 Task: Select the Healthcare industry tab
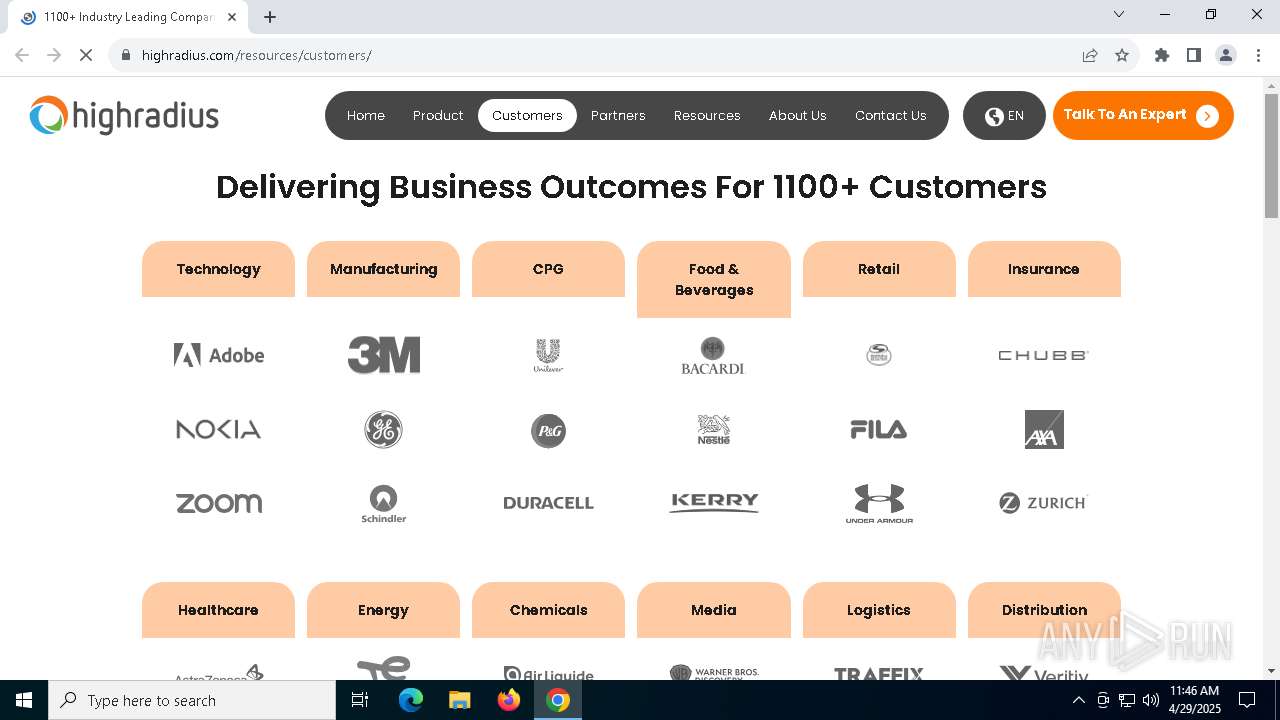tap(218, 610)
